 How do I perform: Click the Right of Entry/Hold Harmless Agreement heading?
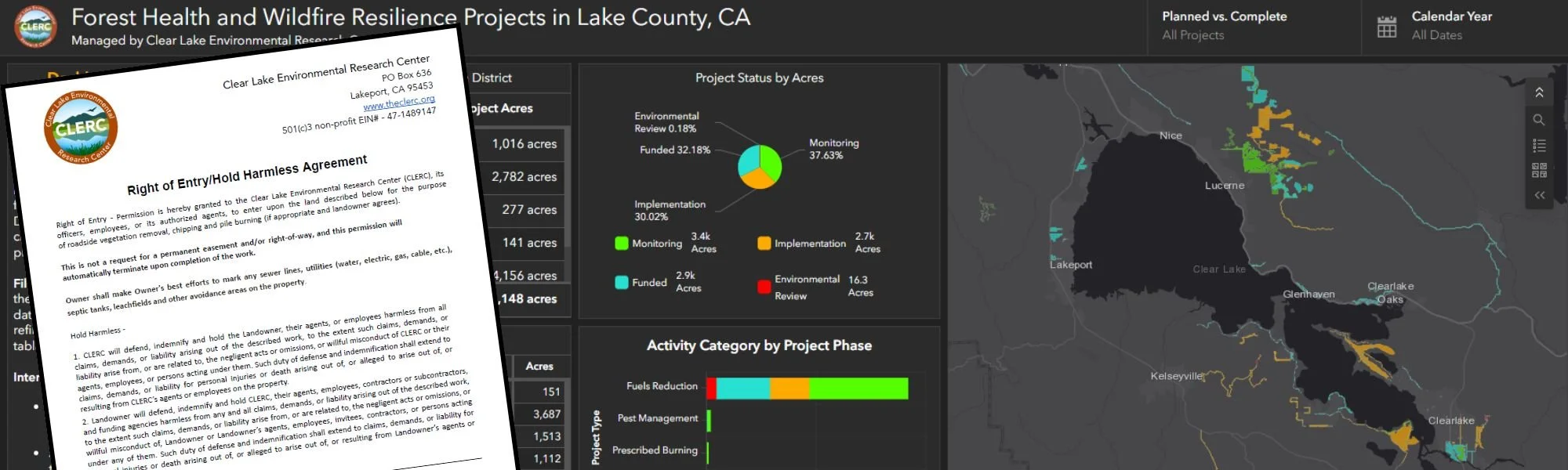(247, 175)
